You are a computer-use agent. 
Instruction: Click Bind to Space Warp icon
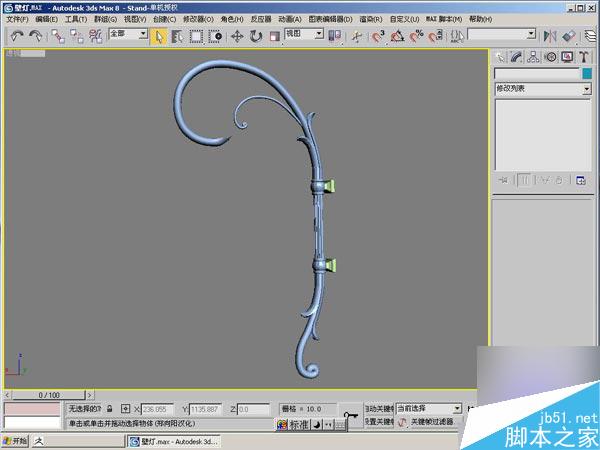[x=95, y=36]
